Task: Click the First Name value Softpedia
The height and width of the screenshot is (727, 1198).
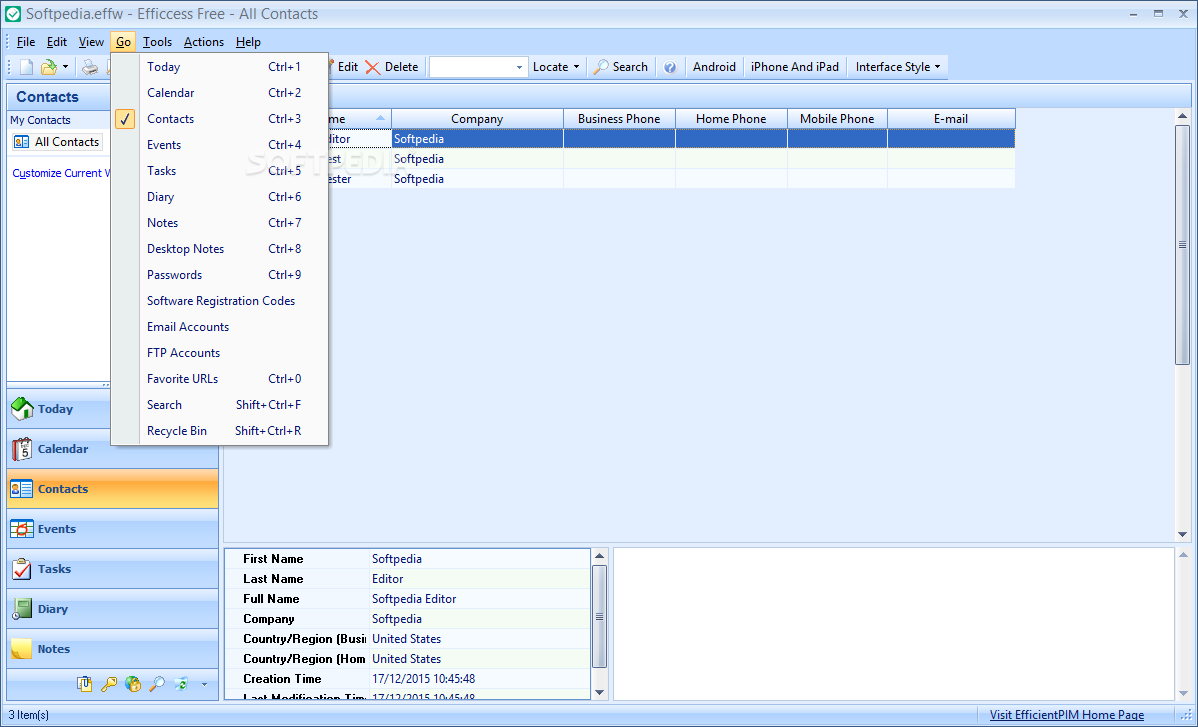Action: coord(397,559)
